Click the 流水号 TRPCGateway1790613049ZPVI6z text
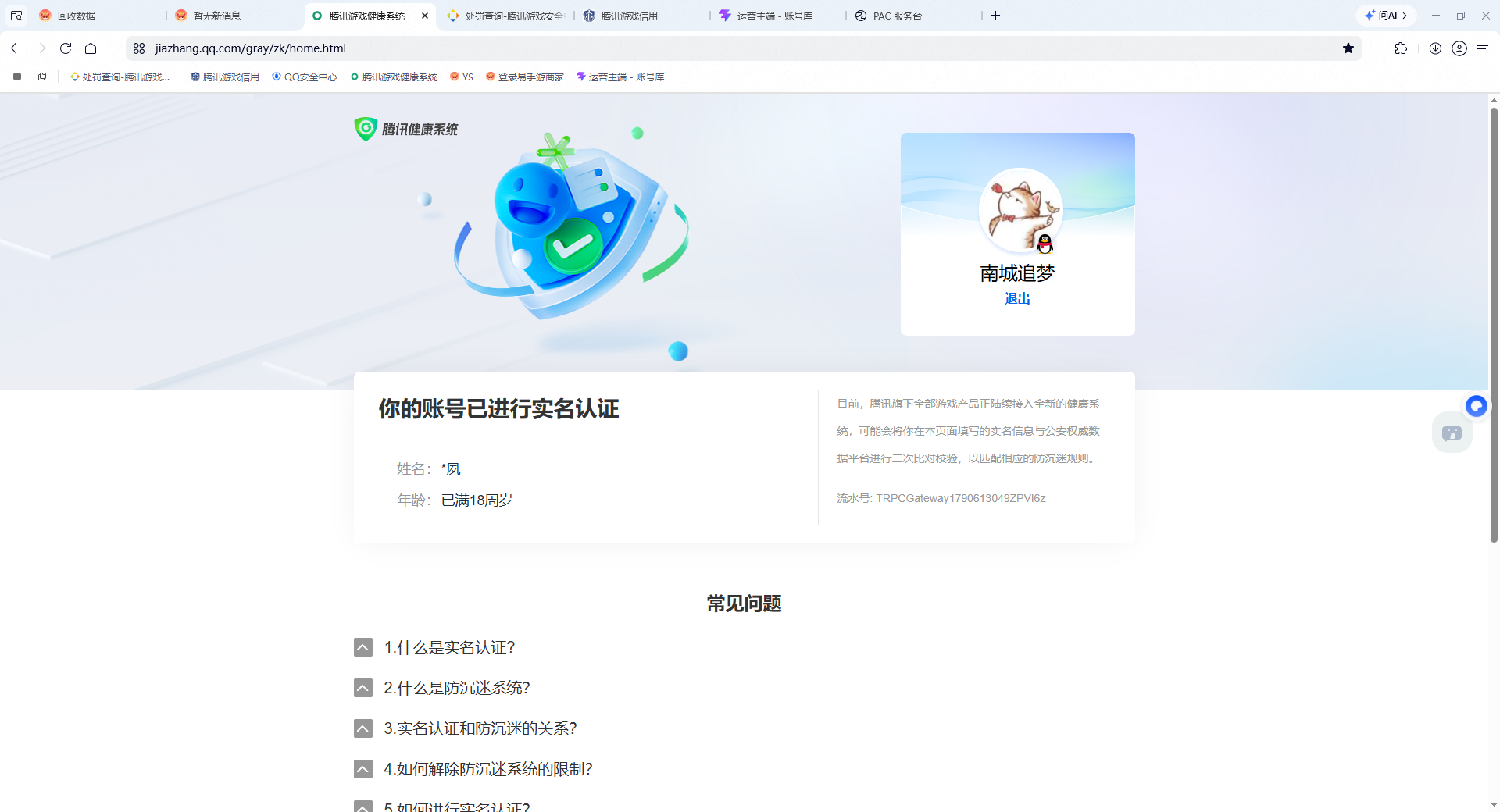The height and width of the screenshot is (812, 1500). point(941,498)
